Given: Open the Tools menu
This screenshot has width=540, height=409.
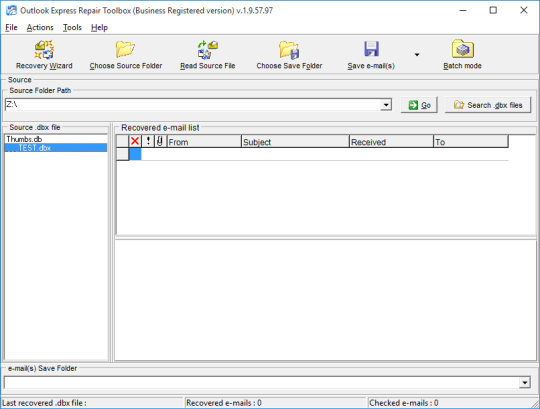Looking at the screenshot, I should pyautogui.click(x=72, y=28).
